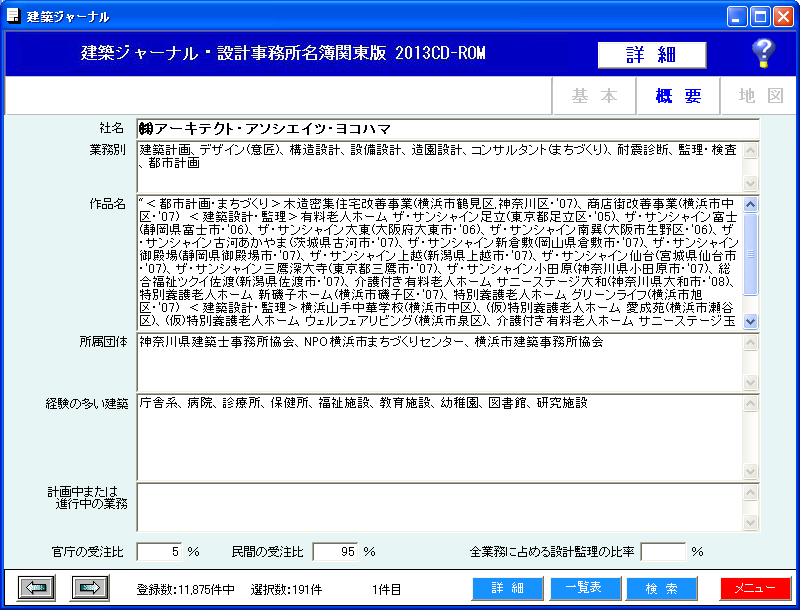Click the empty 計画中または進行中の業務 field
Screen dimensions: 800x610
point(440,507)
